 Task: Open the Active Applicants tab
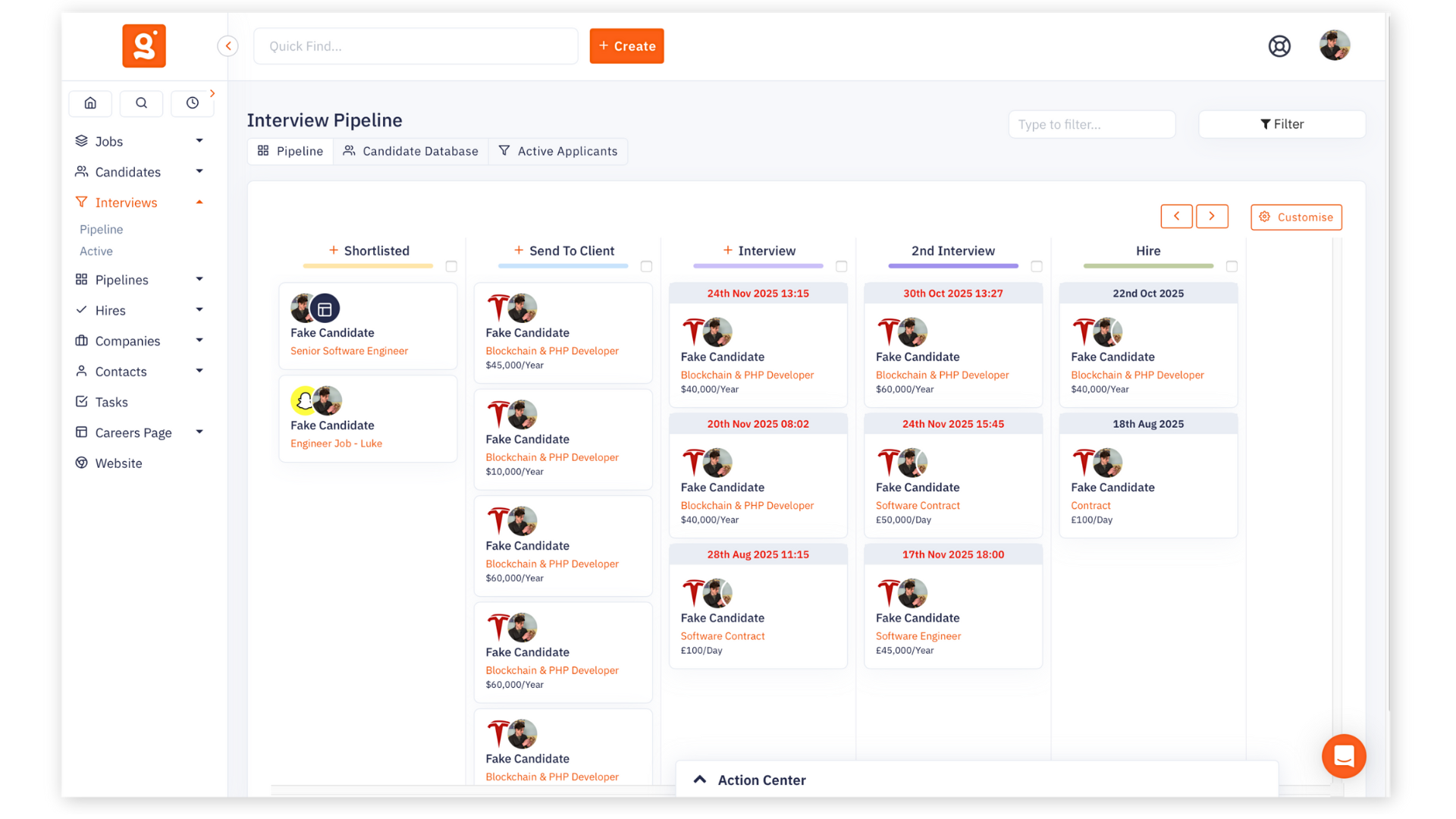pos(558,151)
